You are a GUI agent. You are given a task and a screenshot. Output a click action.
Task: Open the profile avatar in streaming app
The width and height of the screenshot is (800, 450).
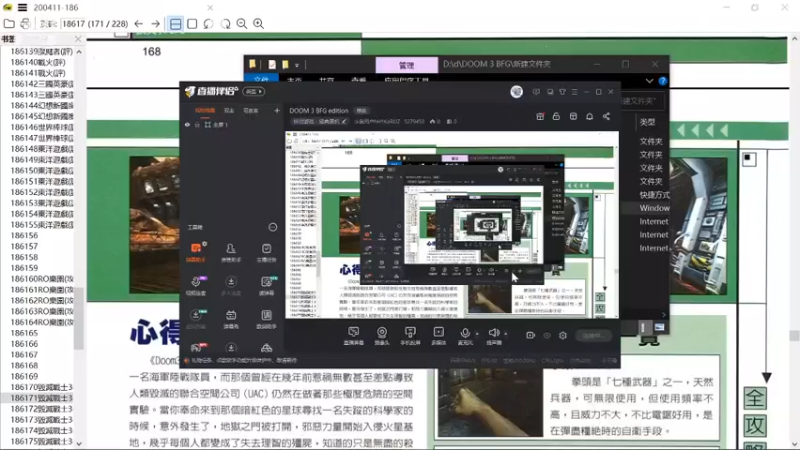click(516, 91)
